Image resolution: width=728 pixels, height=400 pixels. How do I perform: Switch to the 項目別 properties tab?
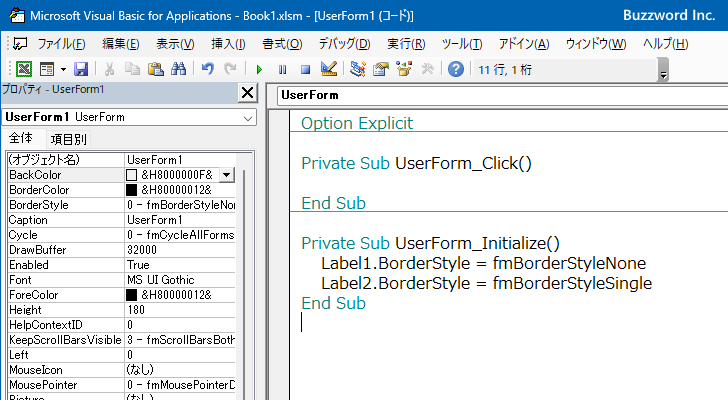coord(68,139)
